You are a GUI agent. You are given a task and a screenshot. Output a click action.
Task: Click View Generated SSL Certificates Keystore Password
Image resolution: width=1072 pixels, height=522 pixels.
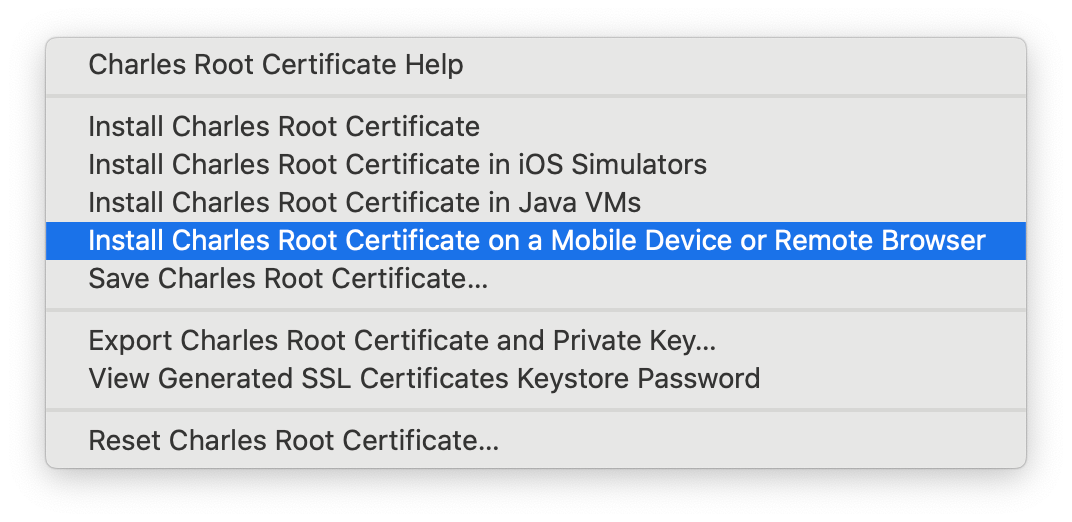(536, 379)
